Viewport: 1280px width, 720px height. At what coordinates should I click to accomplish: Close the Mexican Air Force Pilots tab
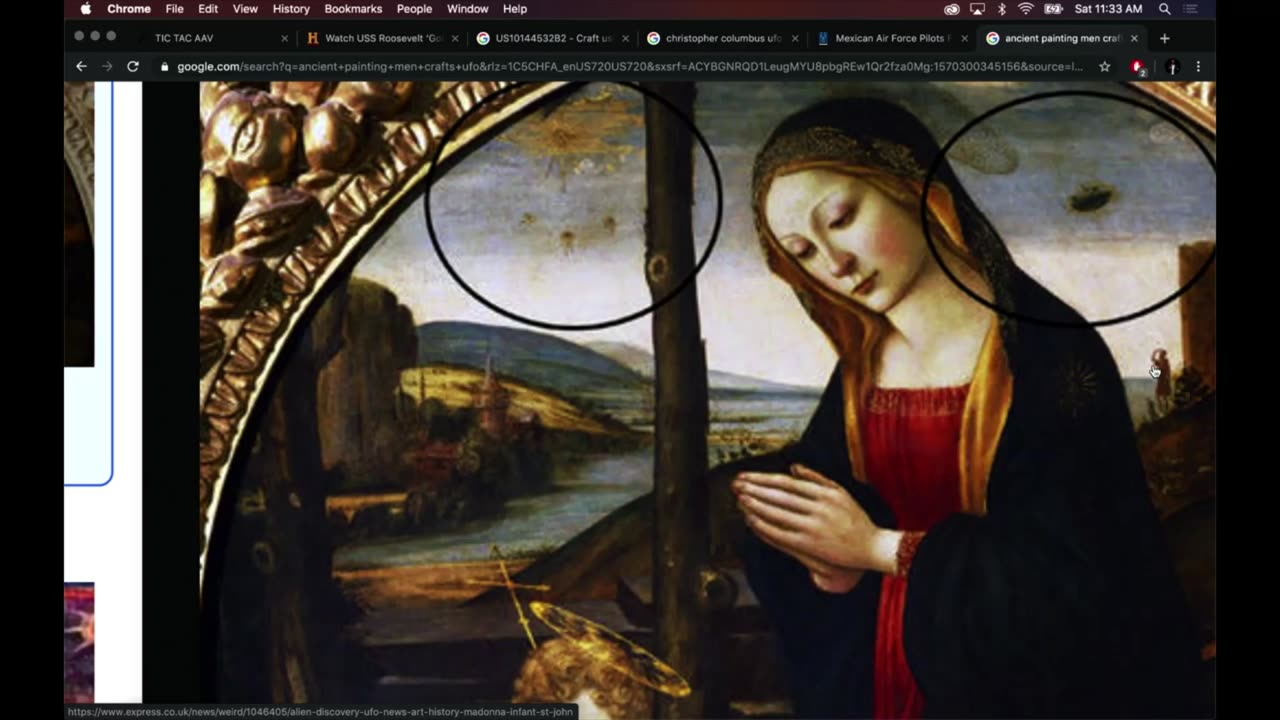(x=965, y=38)
